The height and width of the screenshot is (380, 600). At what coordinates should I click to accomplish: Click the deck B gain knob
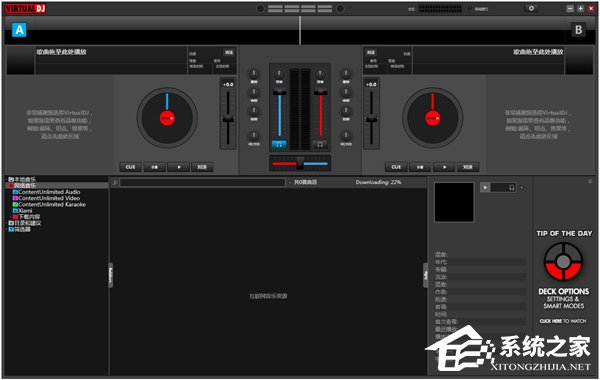[x=320, y=73]
